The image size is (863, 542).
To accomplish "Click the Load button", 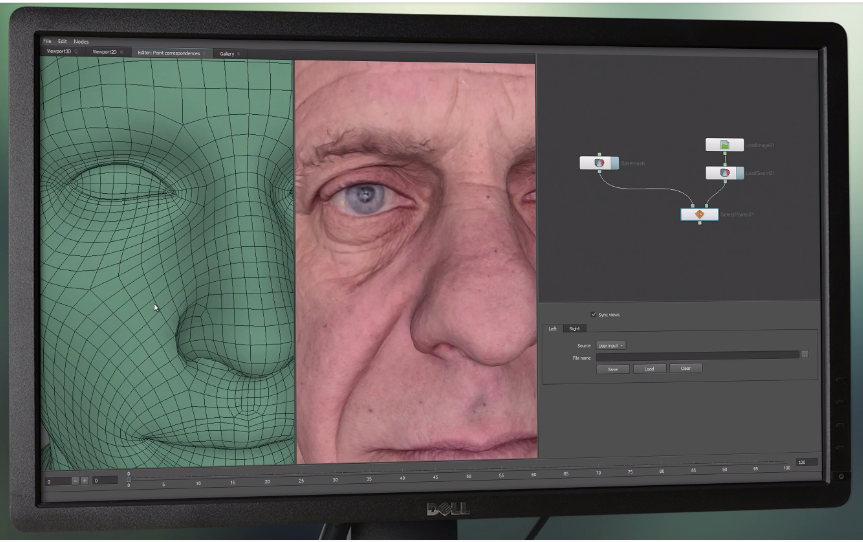I will [x=648, y=368].
